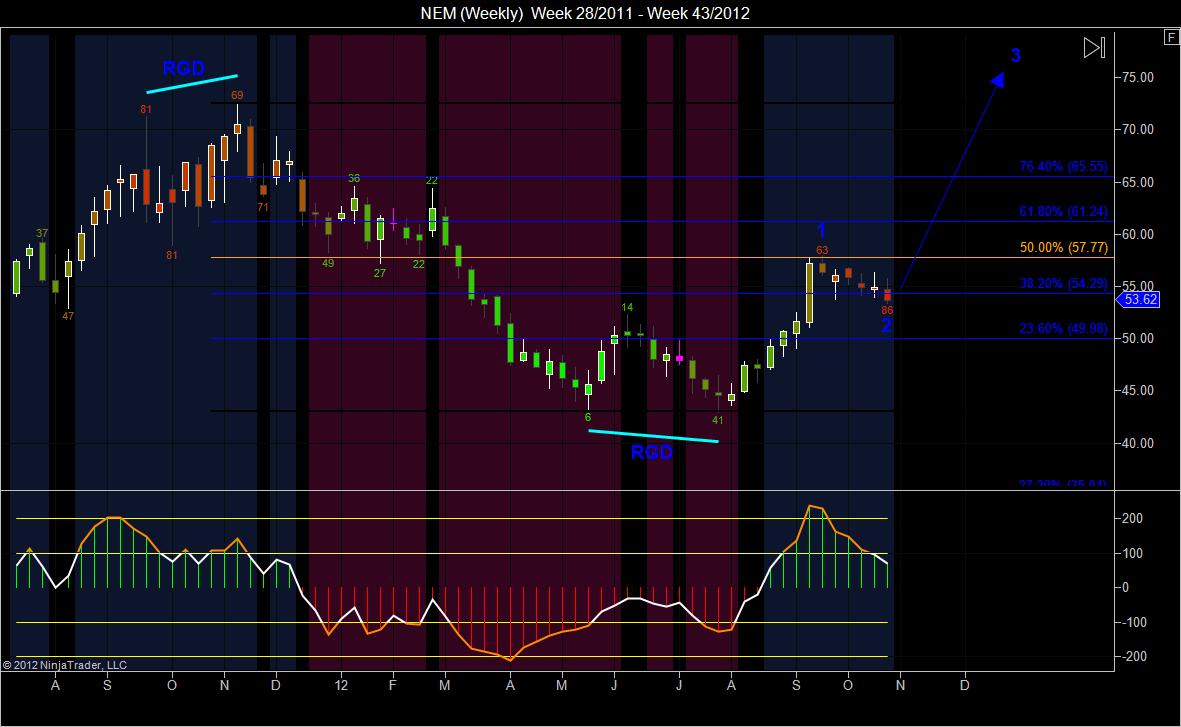Image resolution: width=1181 pixels, height=727 pixels.
Task: Click bar count label 49
Action: (x=328, y=263)
